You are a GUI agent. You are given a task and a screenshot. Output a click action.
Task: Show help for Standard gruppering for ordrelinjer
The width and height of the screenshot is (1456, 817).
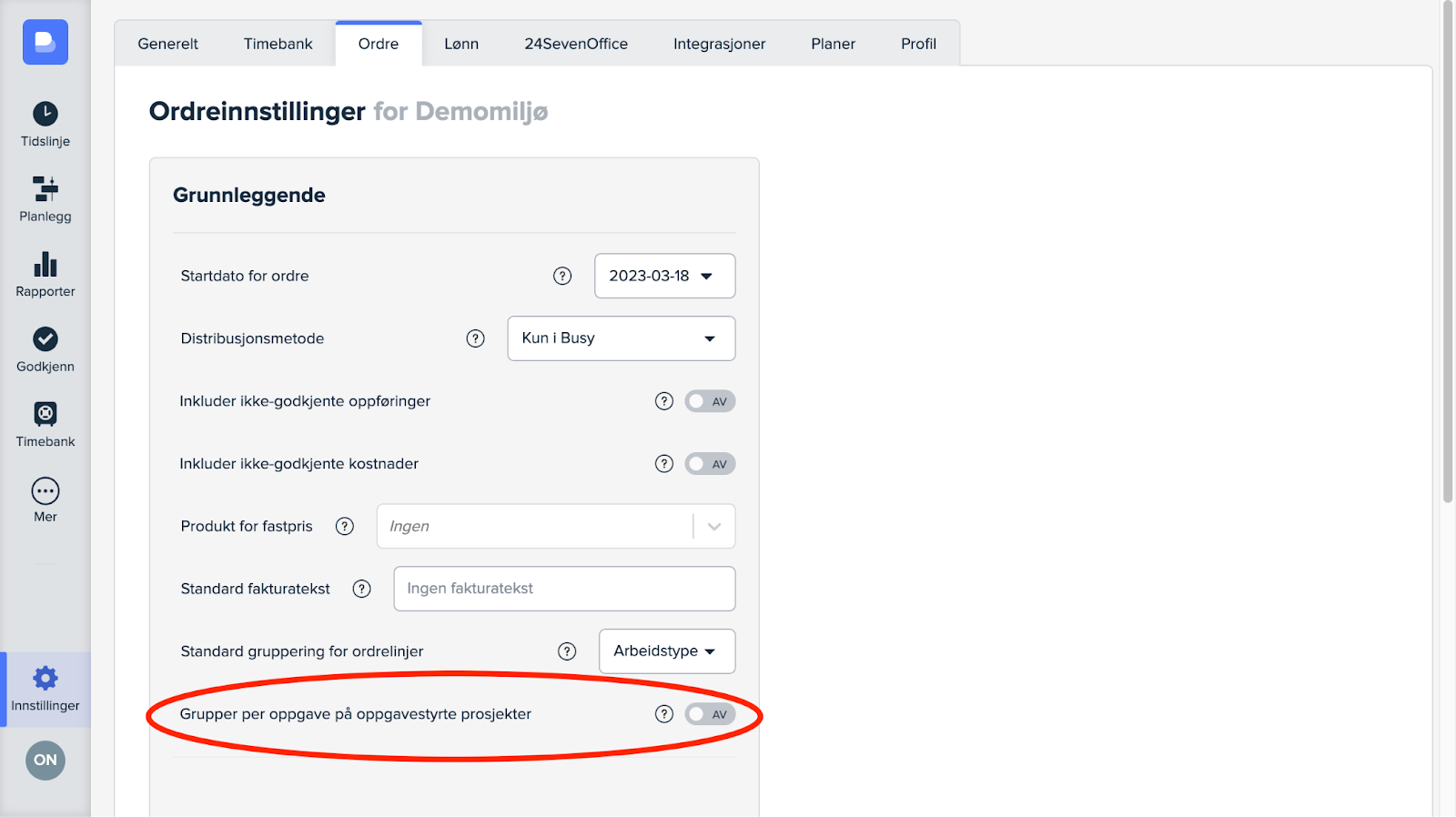pos(567,651)
